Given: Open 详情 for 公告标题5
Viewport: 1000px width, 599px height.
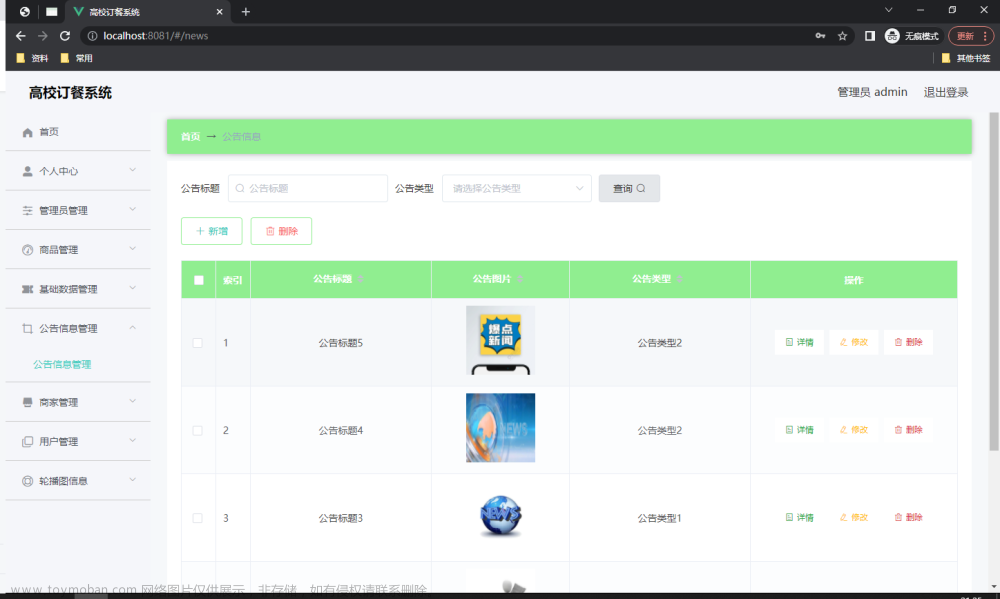Looking at the screenshot, I should click(x=799, y=342).
